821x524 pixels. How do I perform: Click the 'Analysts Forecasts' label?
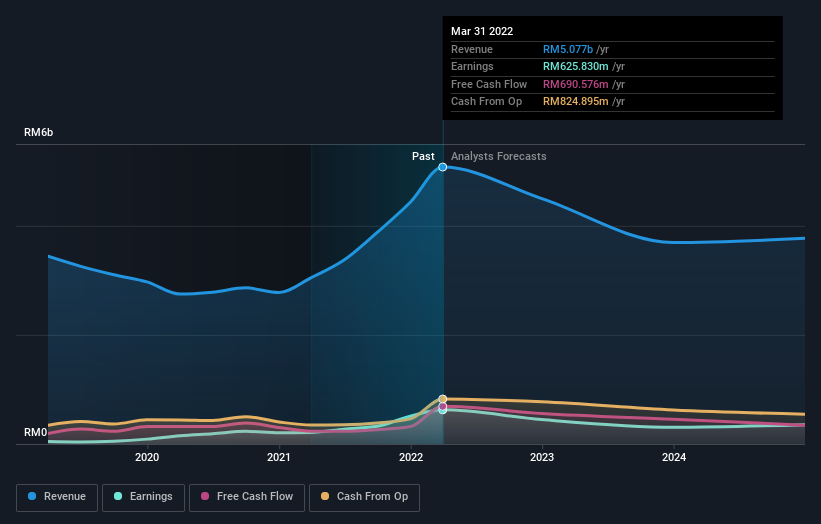pos(498,156)
